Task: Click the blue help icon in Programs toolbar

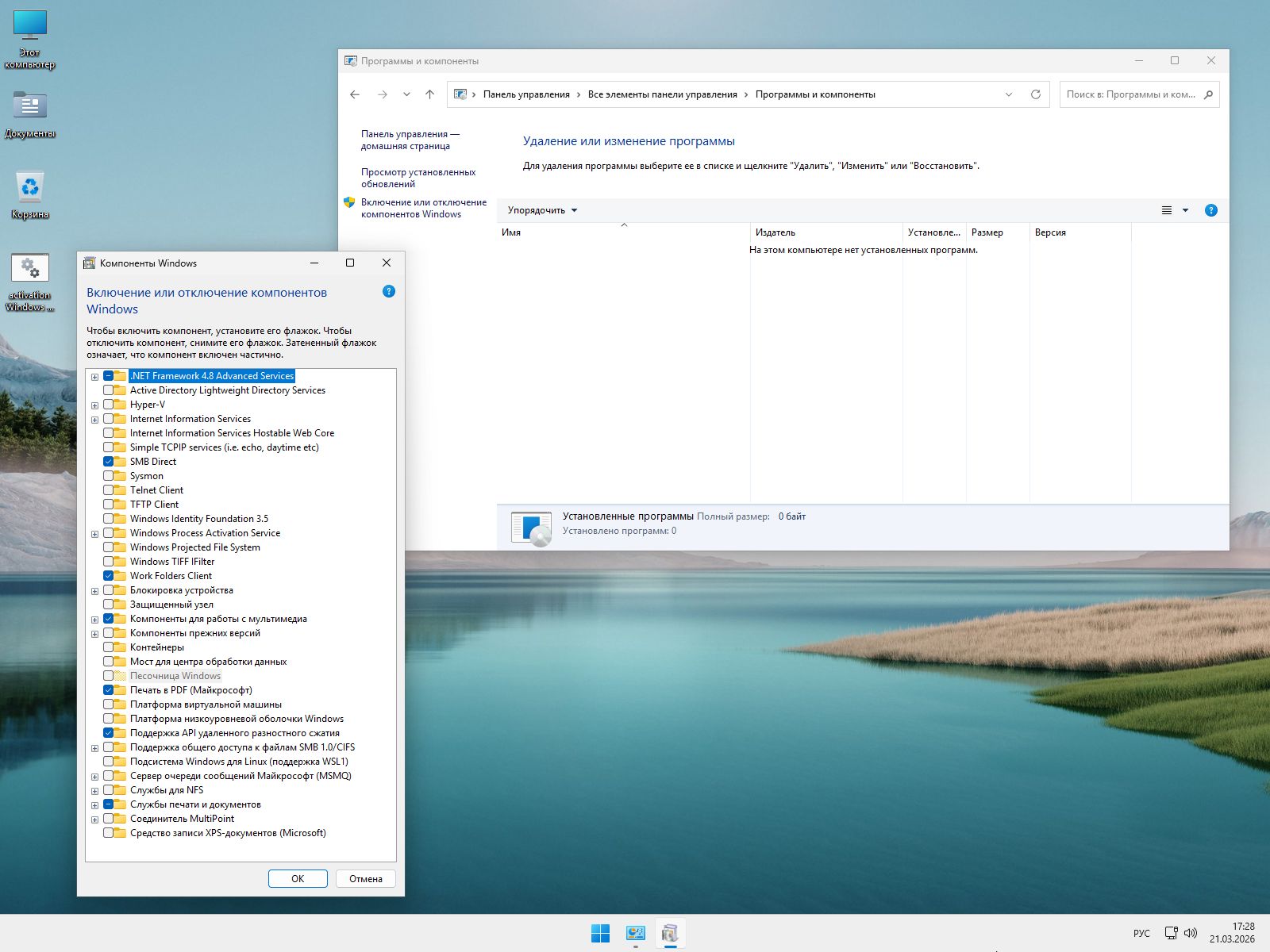Action: click(1210, 210)
